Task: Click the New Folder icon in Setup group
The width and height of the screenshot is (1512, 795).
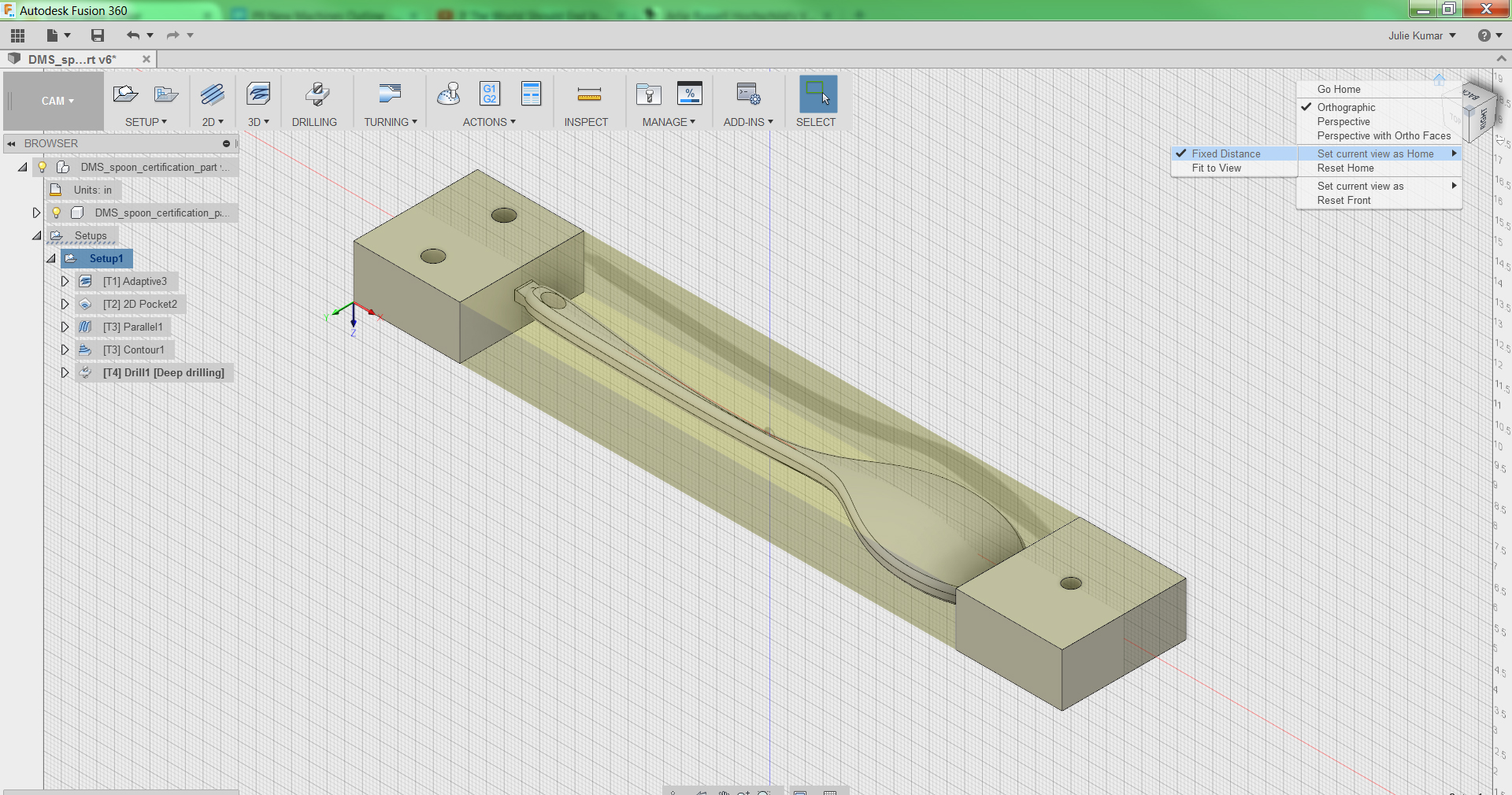Action: (x=166, y=94)
